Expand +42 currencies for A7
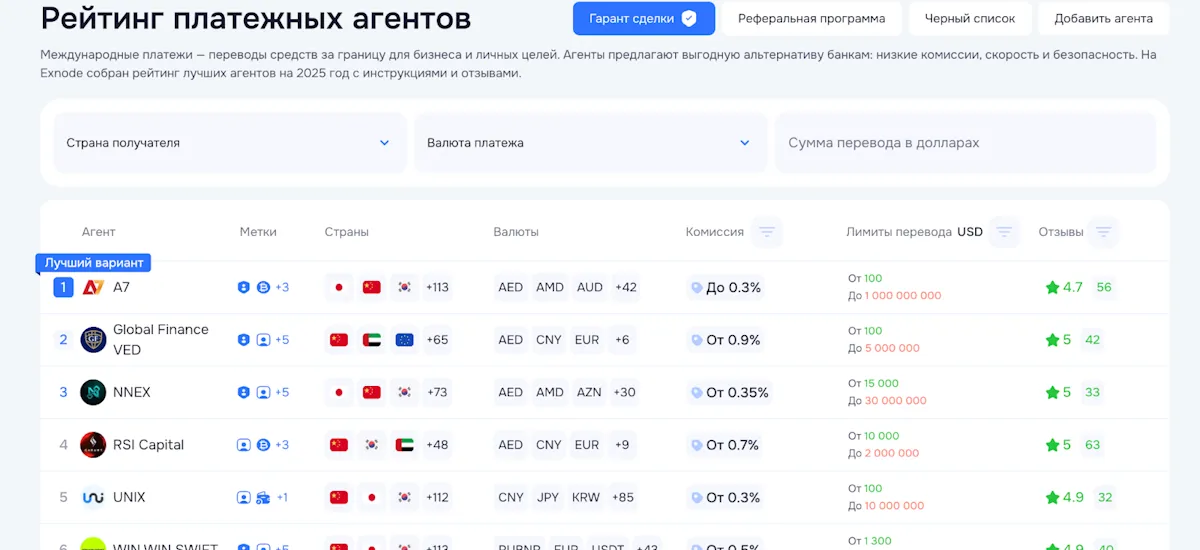 click(x=625, y=287)
